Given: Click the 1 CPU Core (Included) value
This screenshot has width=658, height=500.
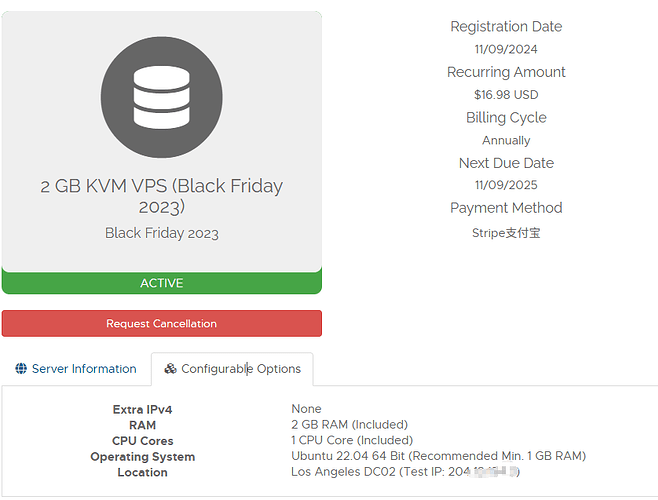Looking at the screenshot, I should coord(352,440).
